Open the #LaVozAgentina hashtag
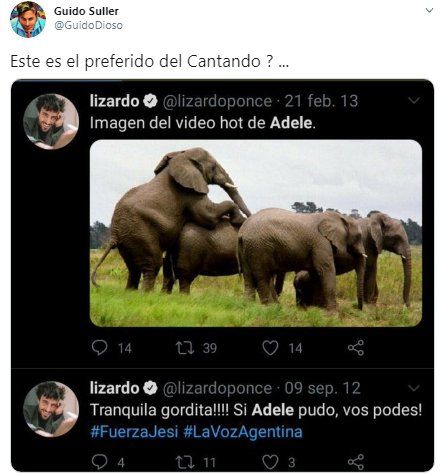Viewport: 444px width, 475px height. 243,432
